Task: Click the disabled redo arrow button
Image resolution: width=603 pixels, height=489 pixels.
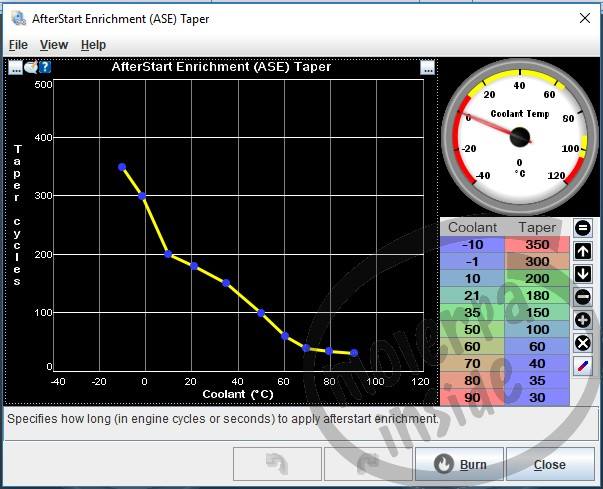Action: [x=368, y=464]
